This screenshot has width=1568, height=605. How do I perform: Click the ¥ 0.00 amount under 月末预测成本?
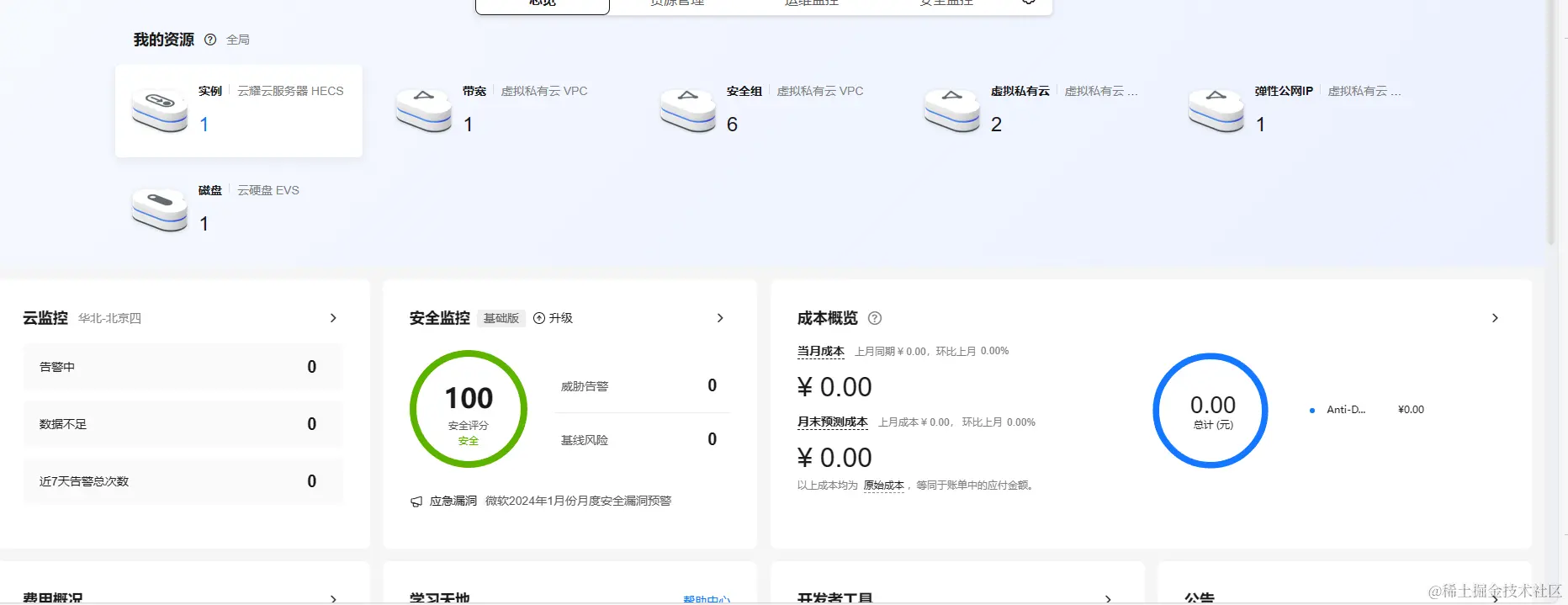coord(834,458)
